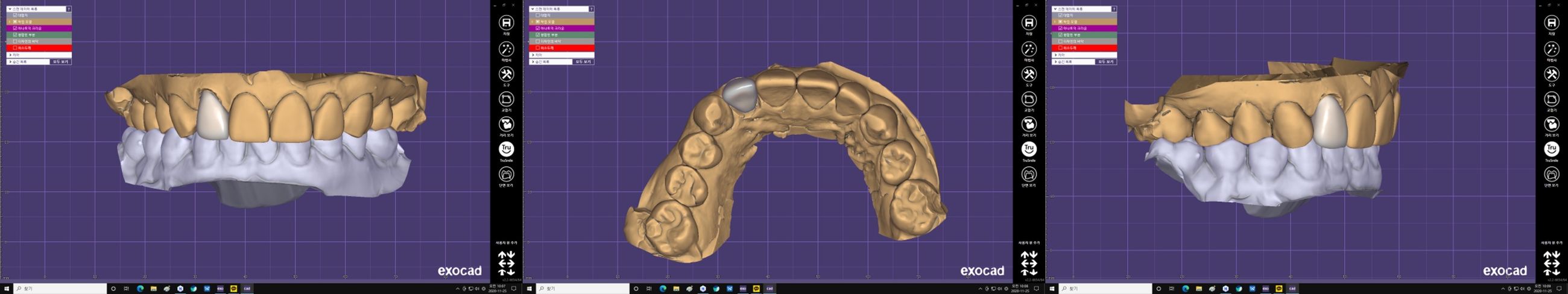Screen dimensions: 1568x294
Task: Open File Explorer from the first taskbar
Action: coord(153,289)
